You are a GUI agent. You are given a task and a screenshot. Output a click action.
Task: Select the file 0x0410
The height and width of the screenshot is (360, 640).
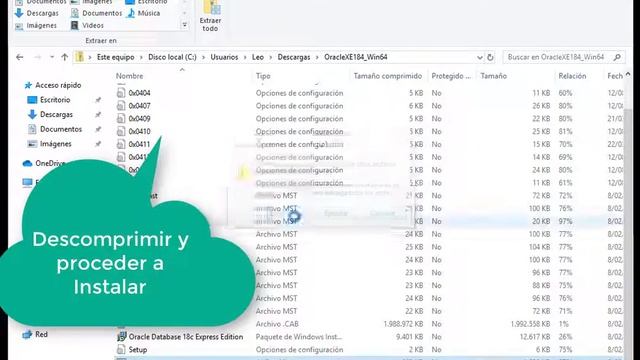click(139, 131)
